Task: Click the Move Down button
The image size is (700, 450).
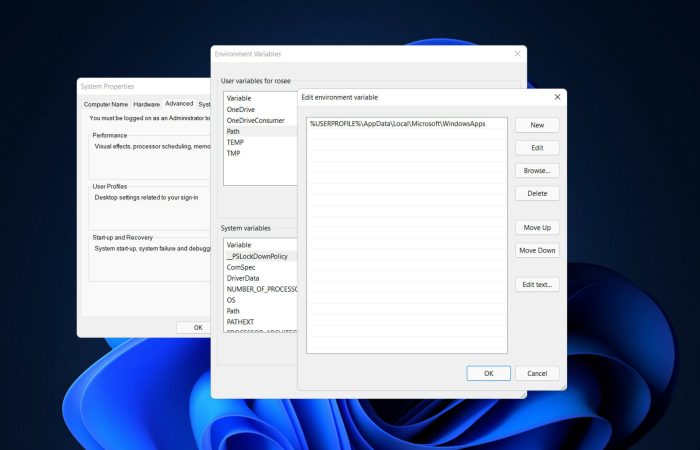Action: tap(537, 250)
